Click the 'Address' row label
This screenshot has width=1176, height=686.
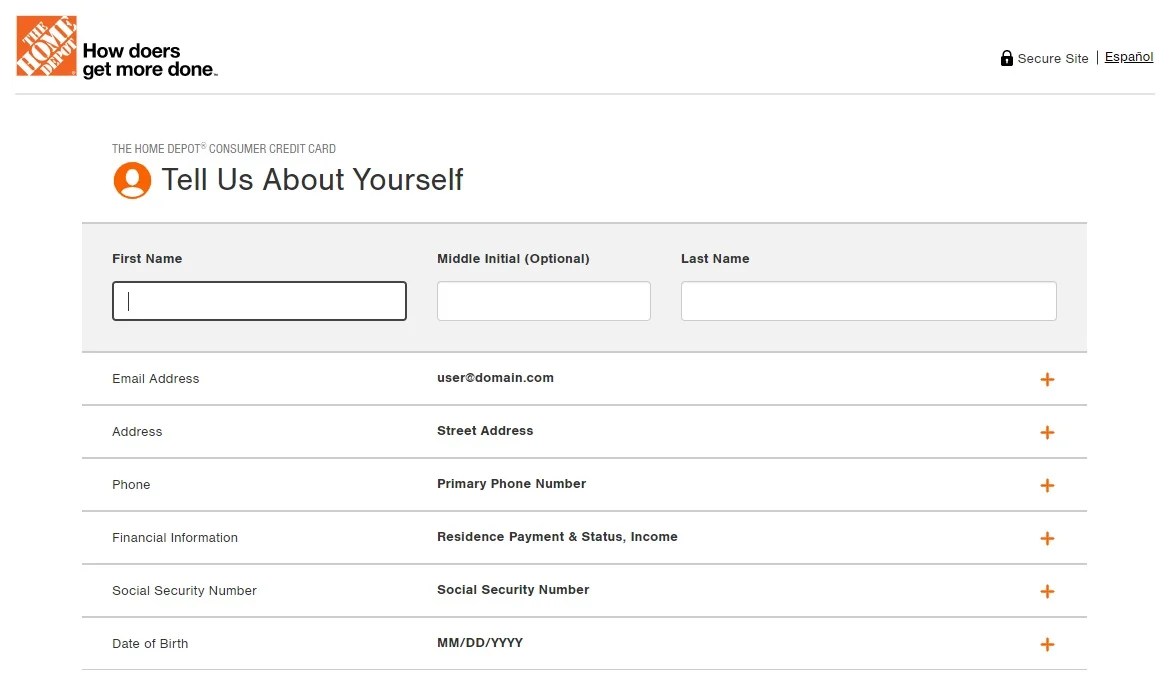click(137, 432)
